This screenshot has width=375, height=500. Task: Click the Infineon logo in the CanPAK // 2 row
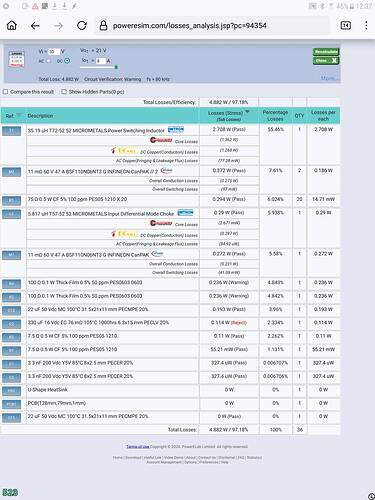click(x=166, y=171)
